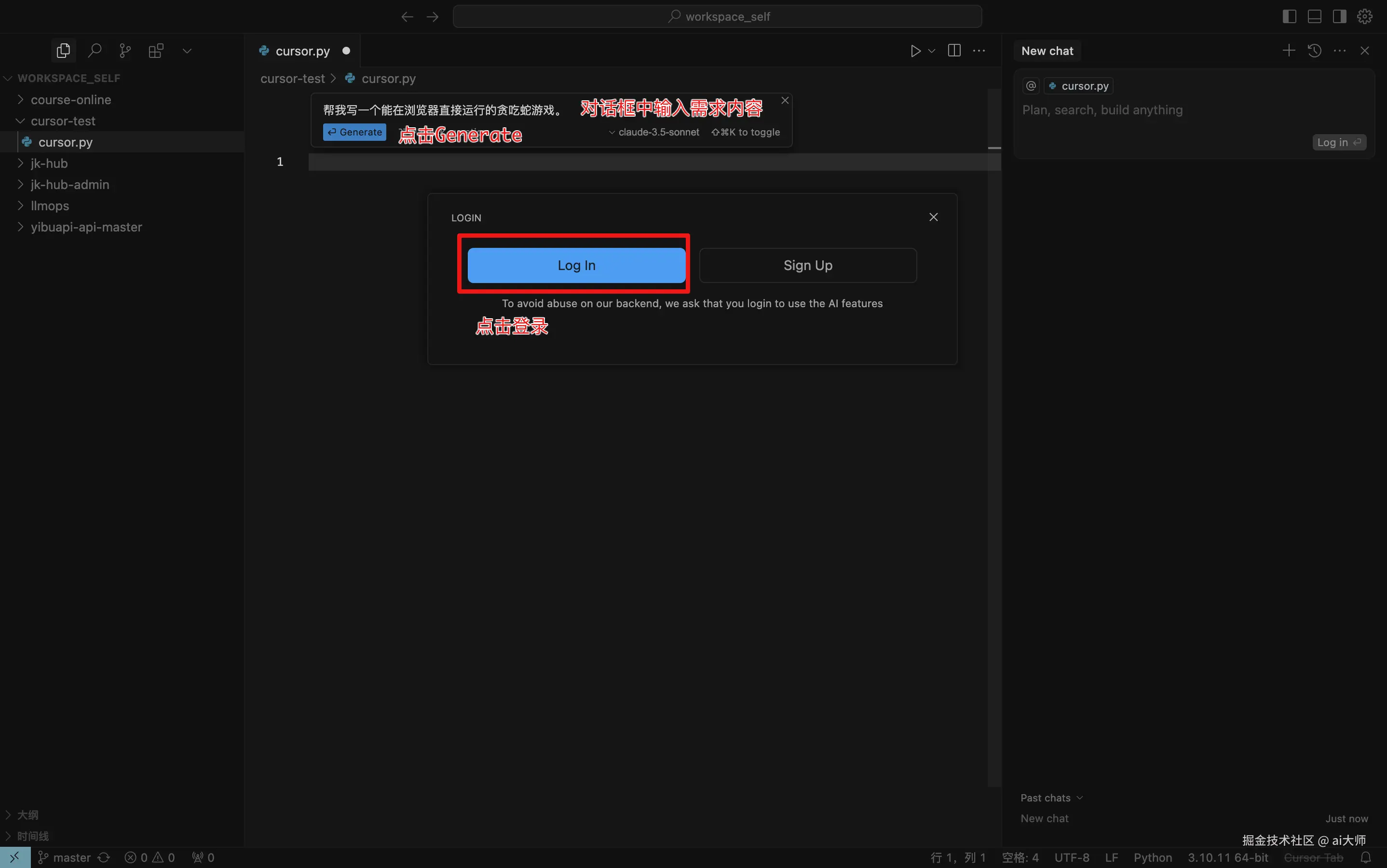The width and height of the screenshot is (1387, 868).
Task: Click the Sign Up button
Action: [x=808, y=265]
